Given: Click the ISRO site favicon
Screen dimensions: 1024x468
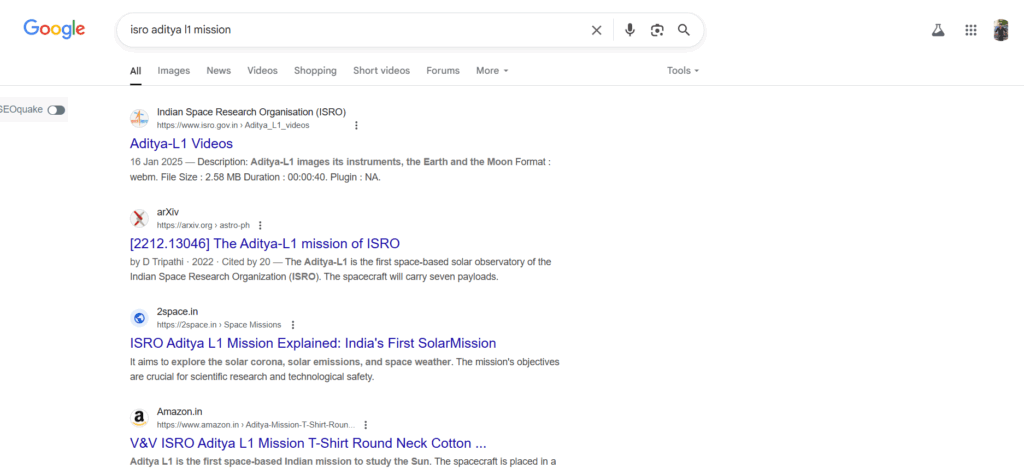Looking at the screenshot, I should click(x=139, y=118).
